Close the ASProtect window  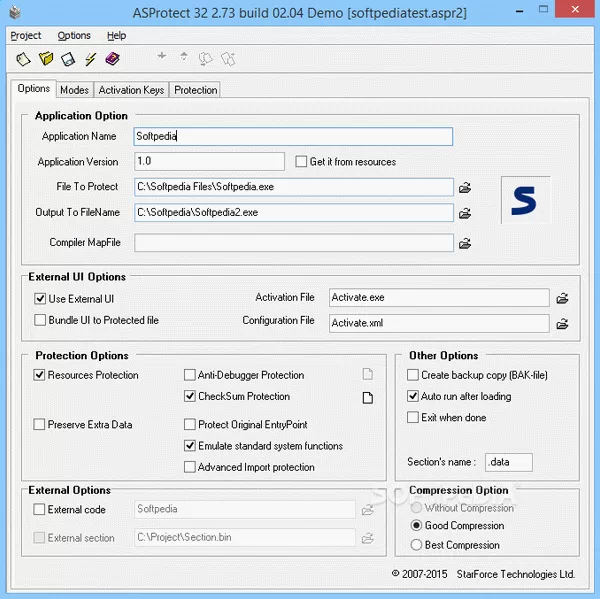point(575,9)
